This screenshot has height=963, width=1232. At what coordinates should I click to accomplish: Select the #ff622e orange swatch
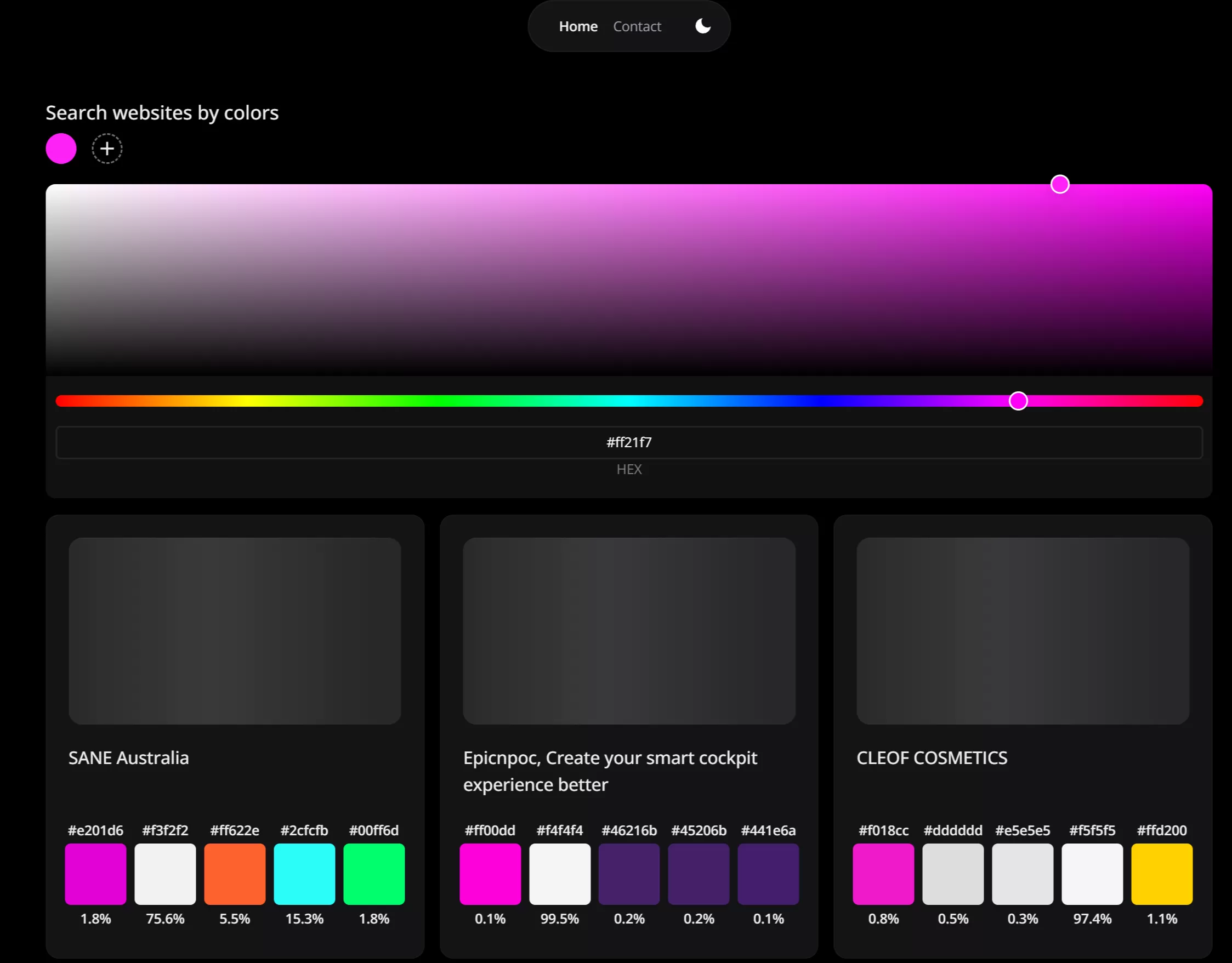(235, 874)
